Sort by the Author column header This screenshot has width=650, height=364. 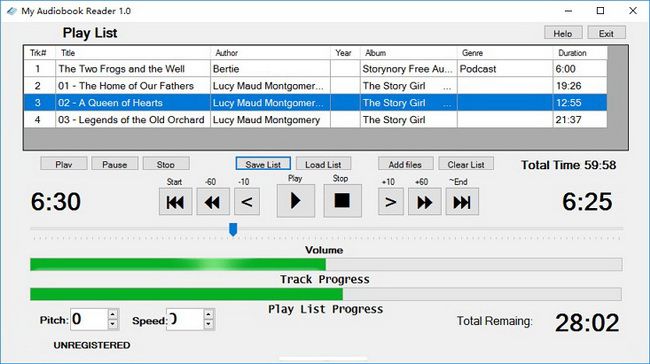coord(270,53)
